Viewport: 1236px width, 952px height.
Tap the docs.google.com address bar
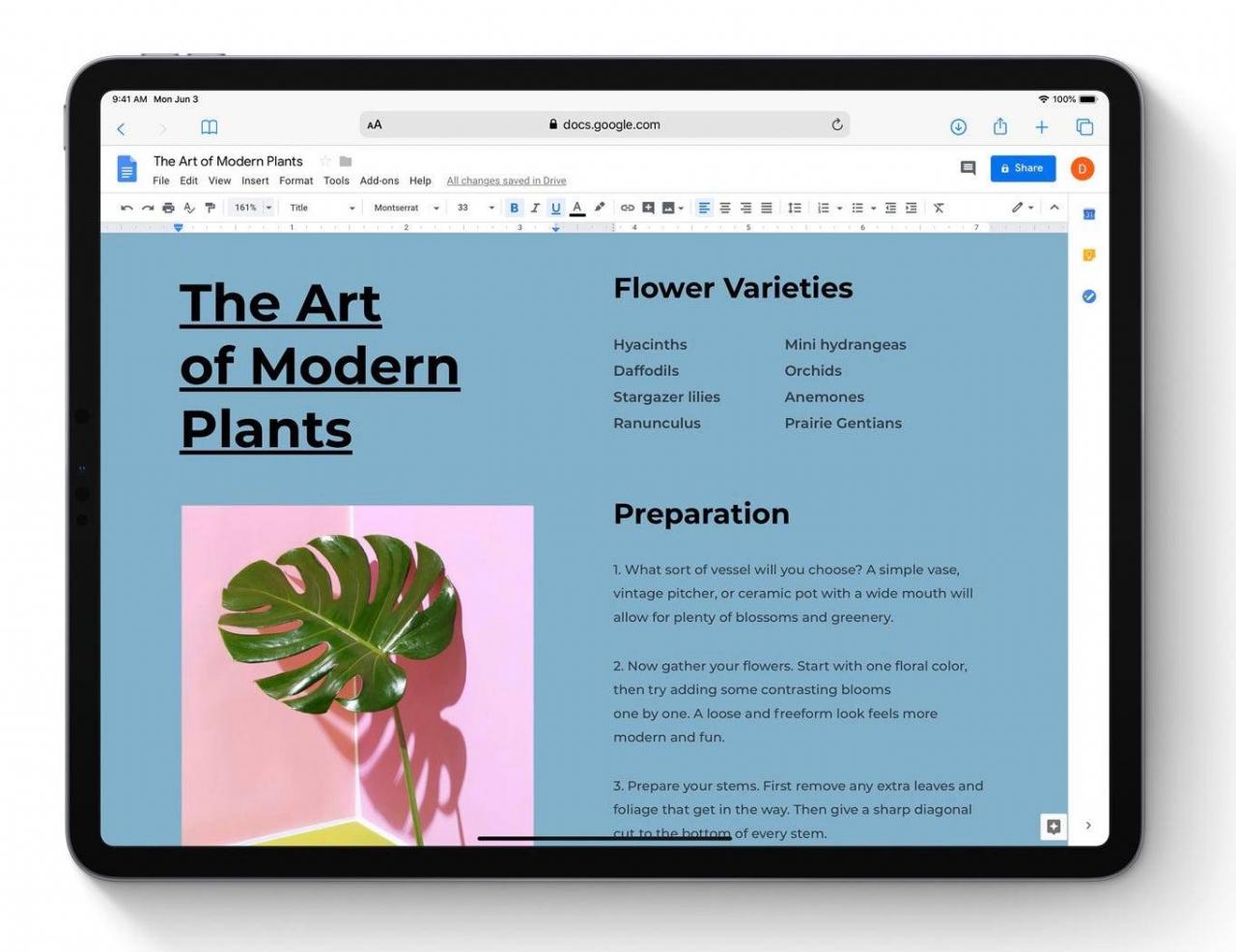click(604, 125)
